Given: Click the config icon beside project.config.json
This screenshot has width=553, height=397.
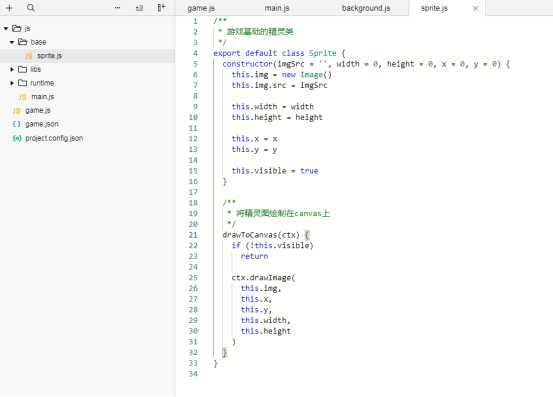Looking at the screenshot, I should (x=17, y=138).
